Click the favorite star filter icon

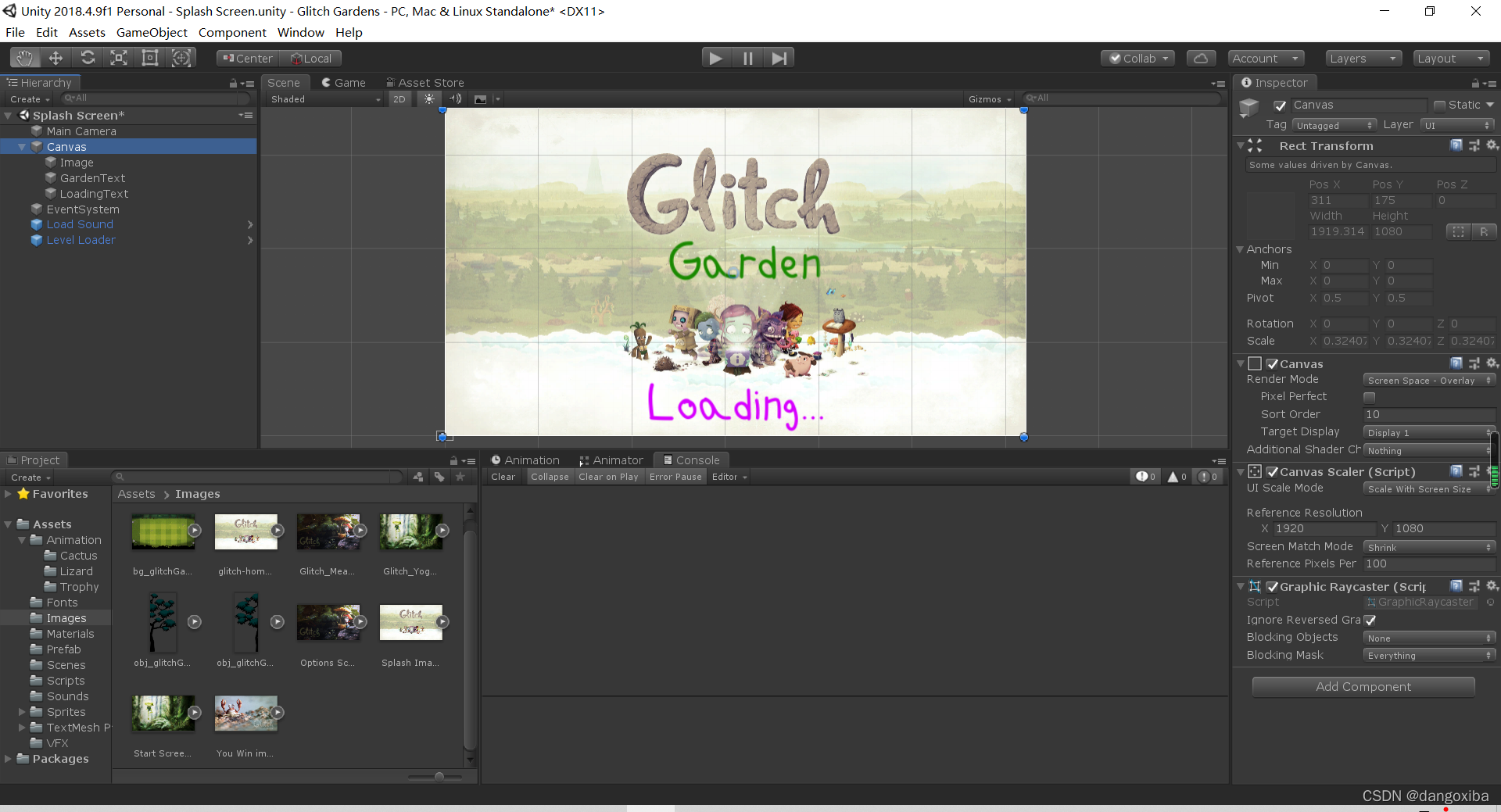(x=460, y=477)
